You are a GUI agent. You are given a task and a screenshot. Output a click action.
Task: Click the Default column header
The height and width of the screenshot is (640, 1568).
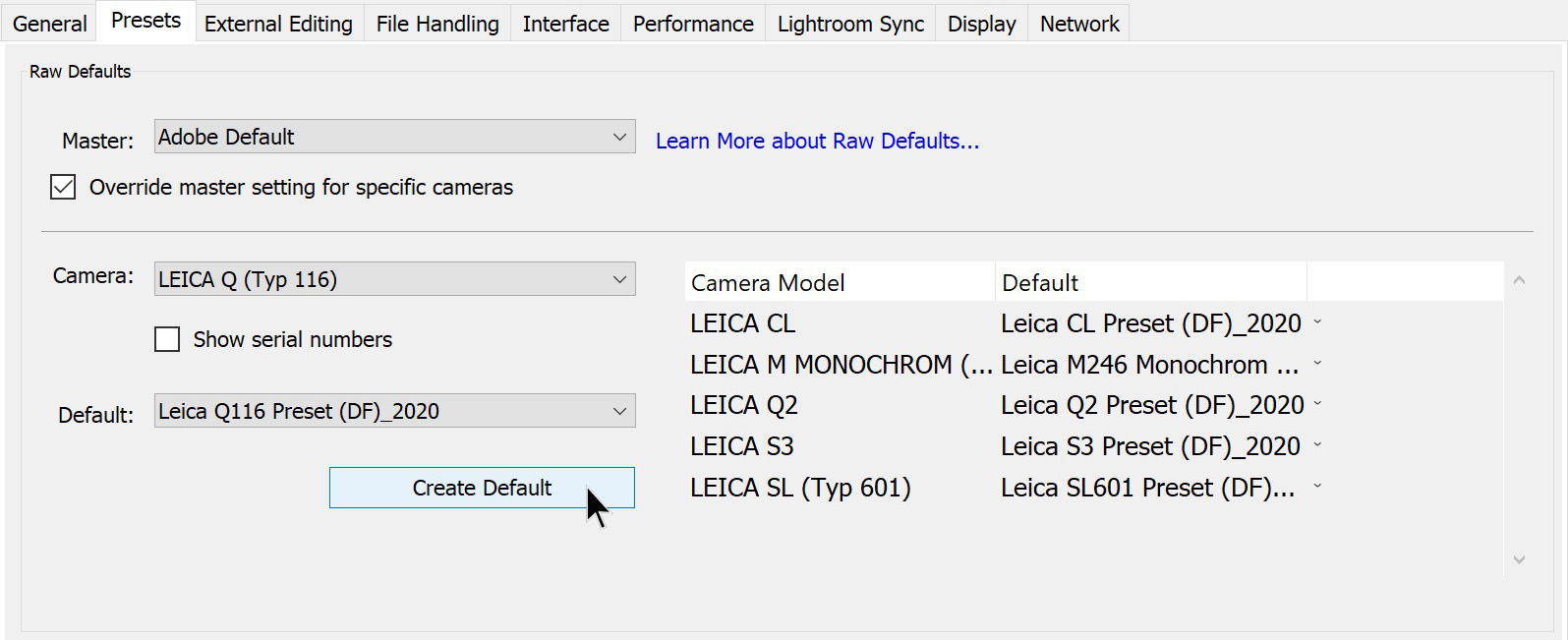[1151, 282]
